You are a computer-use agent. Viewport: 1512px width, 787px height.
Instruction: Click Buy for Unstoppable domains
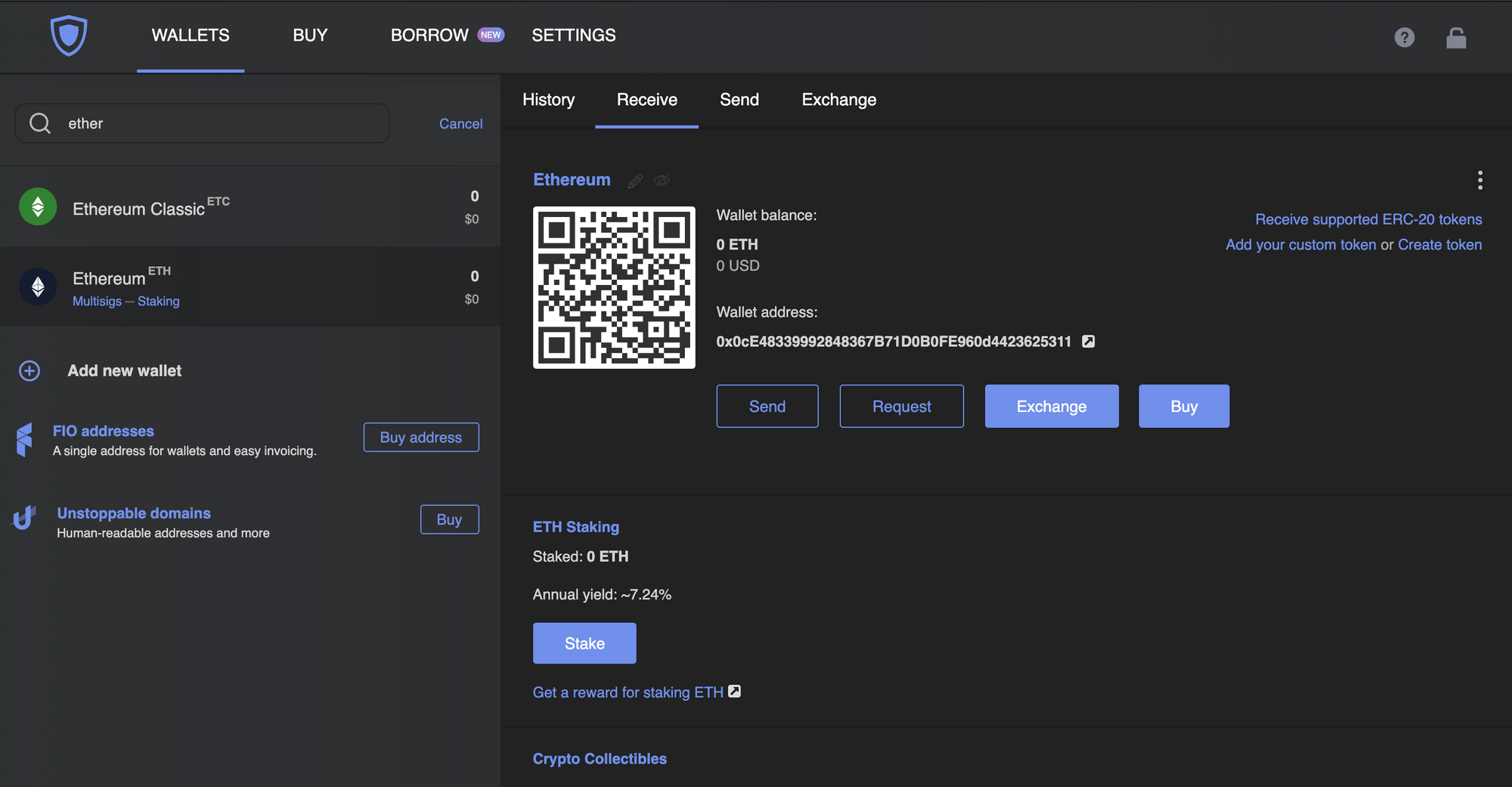click(x=449, y=519)
